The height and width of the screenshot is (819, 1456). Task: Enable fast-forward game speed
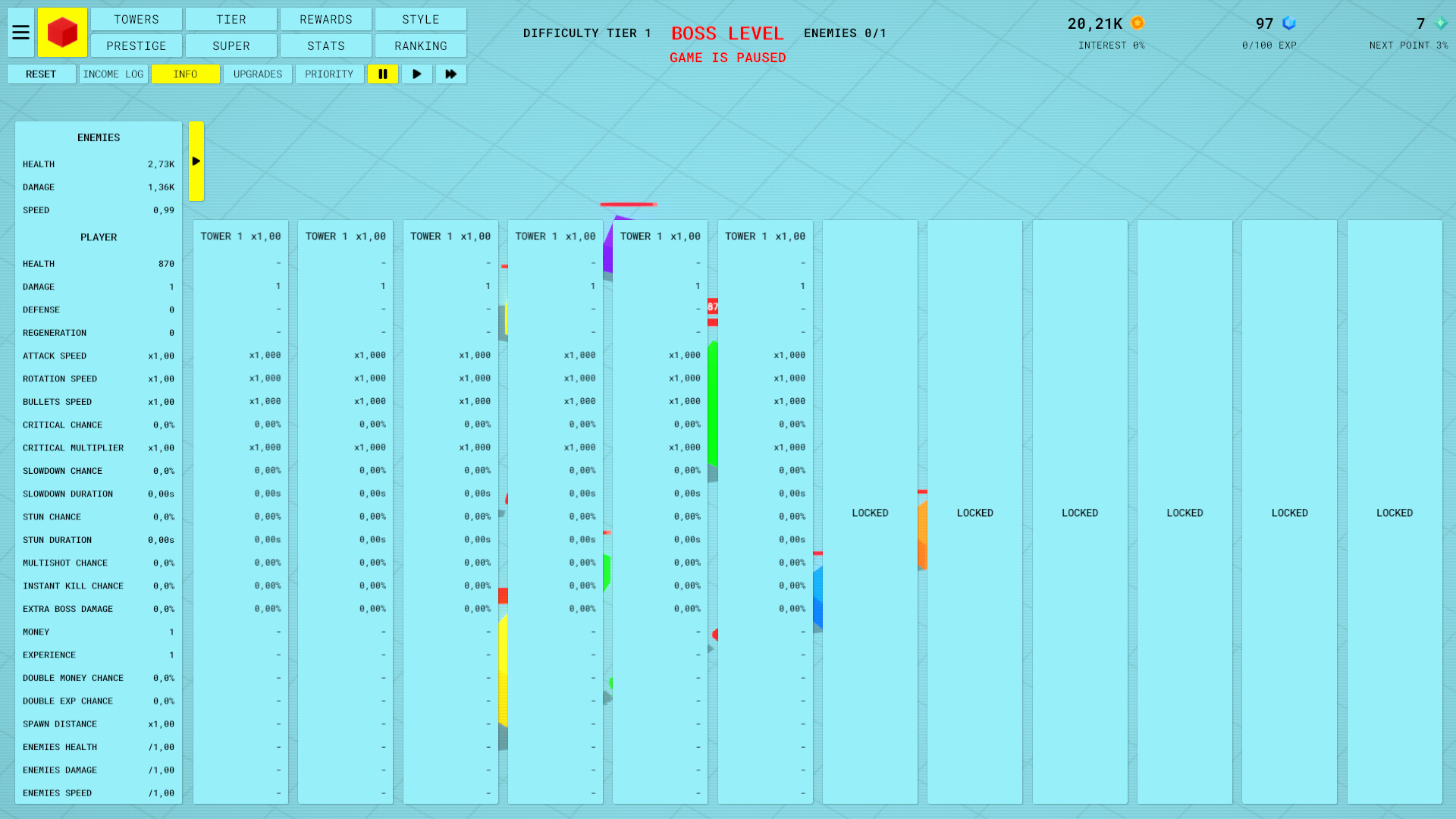coord(450,74)
